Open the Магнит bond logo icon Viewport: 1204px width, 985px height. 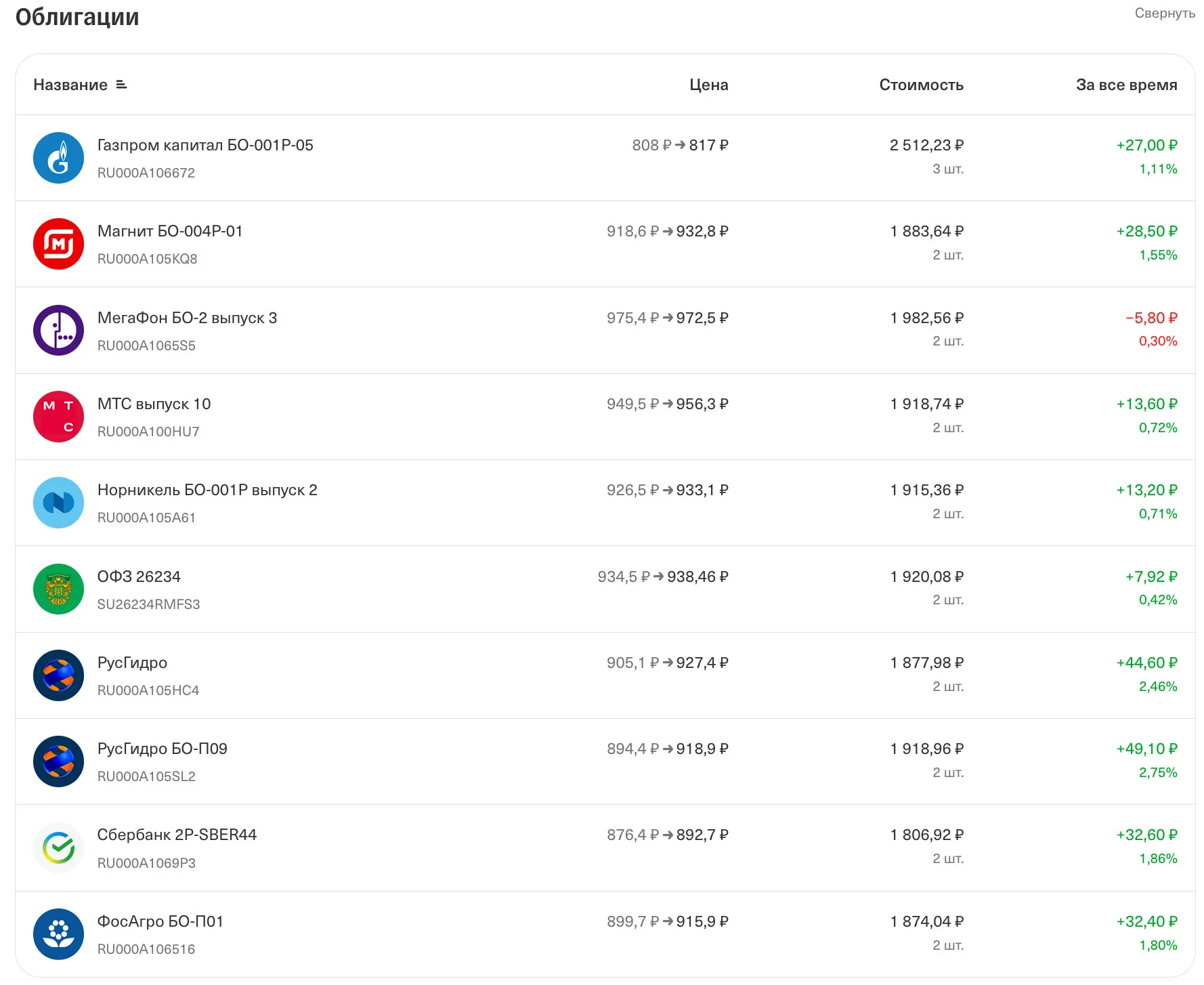point(59,244)
